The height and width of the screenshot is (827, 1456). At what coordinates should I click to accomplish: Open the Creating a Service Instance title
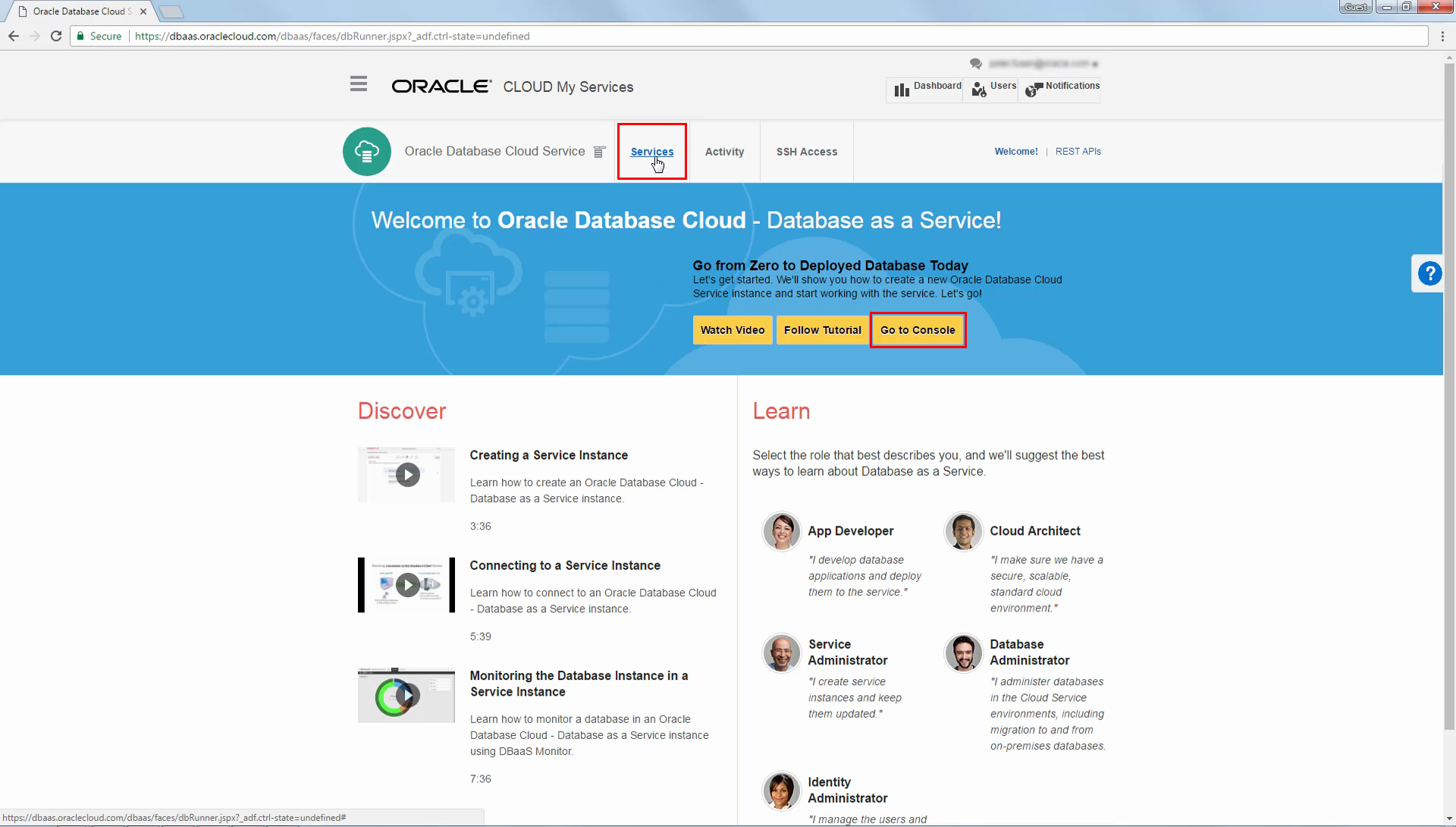pyautogui.click(x=548, y=455)
